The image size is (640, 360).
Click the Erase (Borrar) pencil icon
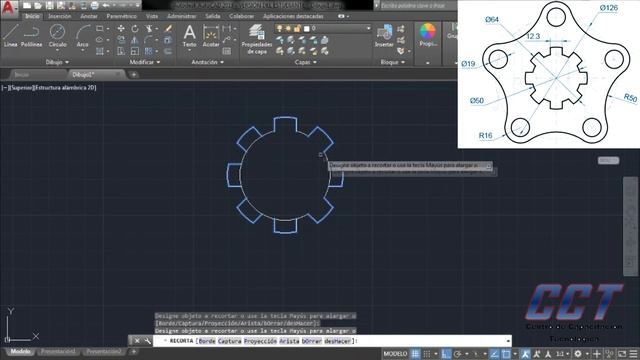[x=168, y=29]
